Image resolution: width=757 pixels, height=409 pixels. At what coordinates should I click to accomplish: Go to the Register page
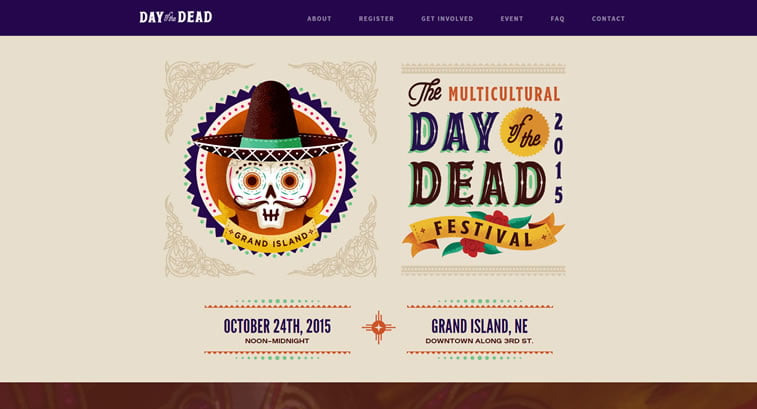(x=376, y=19)
